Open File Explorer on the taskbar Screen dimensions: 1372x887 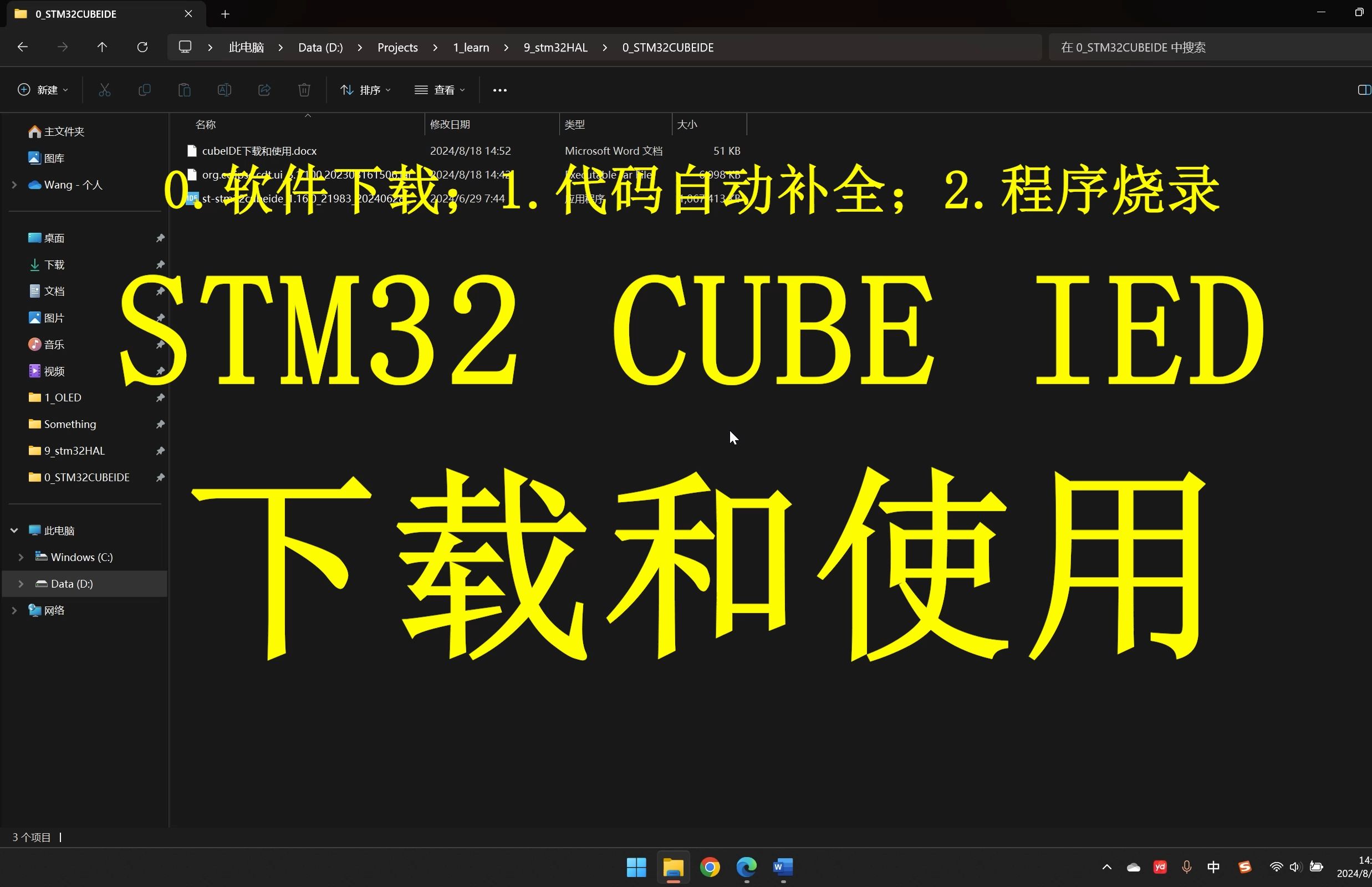[x=674, y=867]
